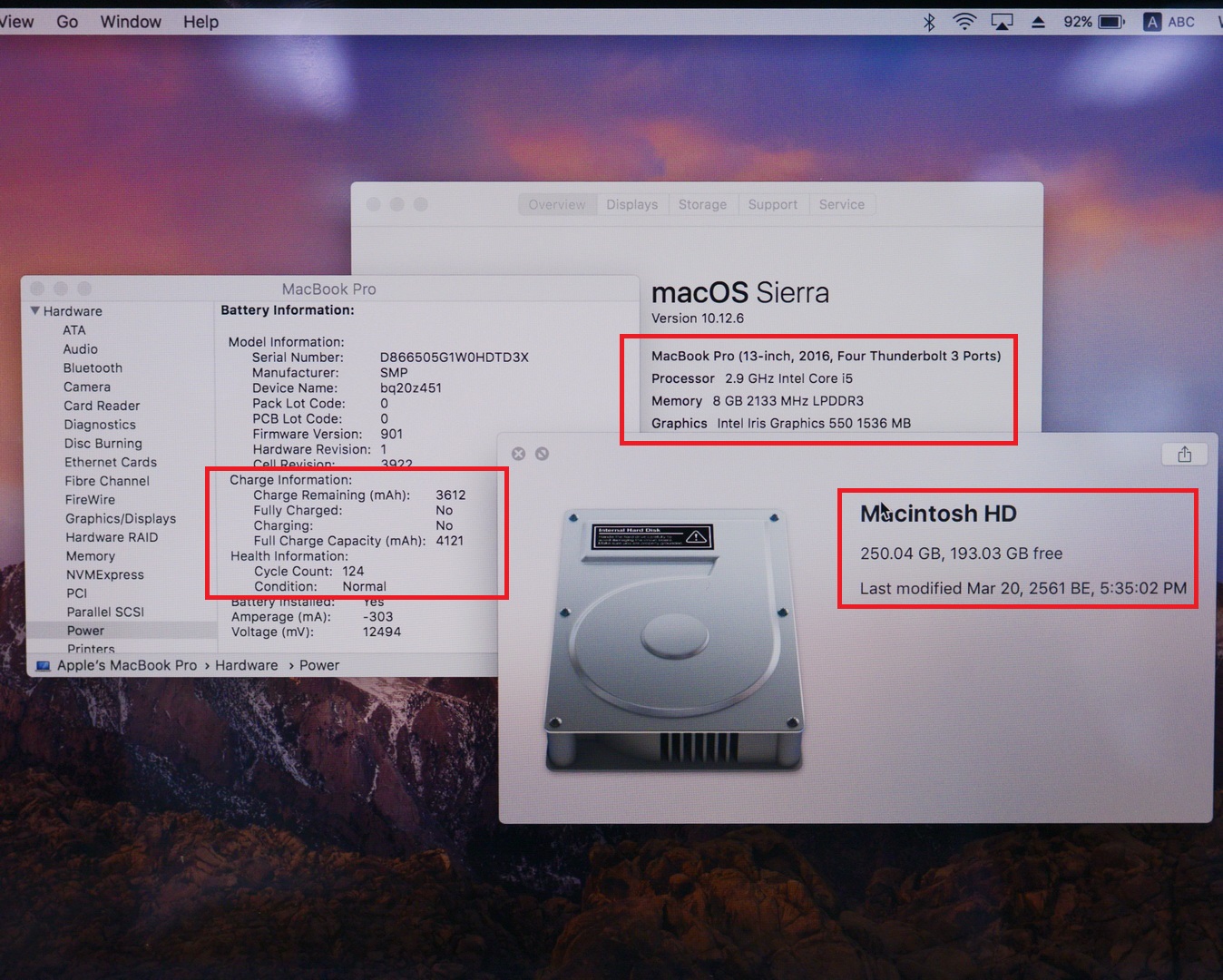
Task: Click the Charge Remaining value 3612
Action: (451, 495)
